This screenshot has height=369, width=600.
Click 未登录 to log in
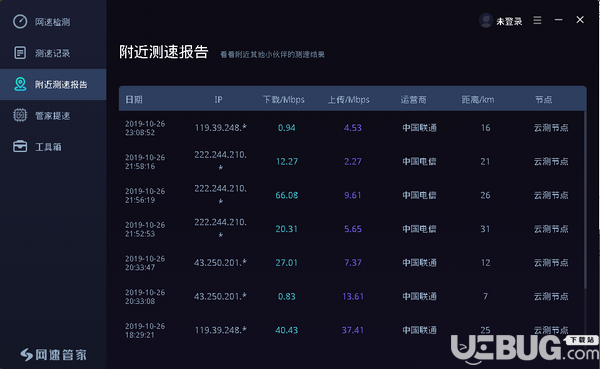coord(509,21)
